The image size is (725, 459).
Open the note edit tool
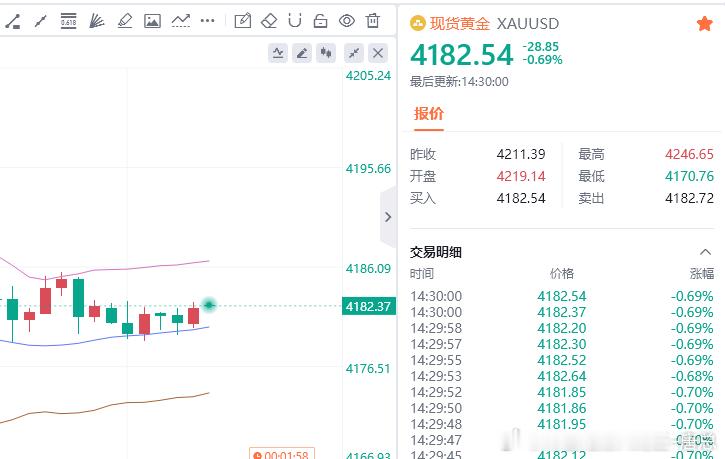click(x=243, y=21)
